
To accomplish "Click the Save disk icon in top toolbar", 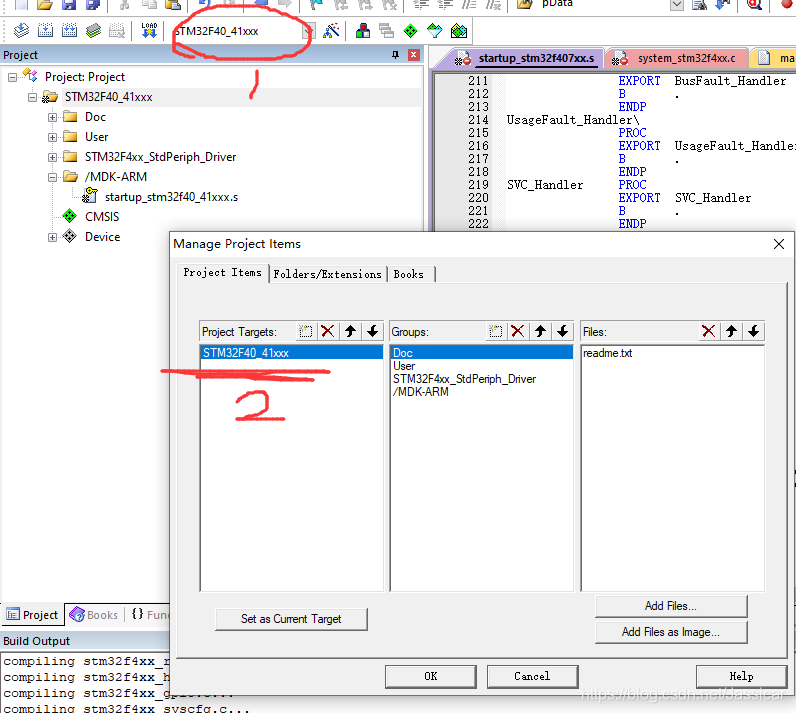I will click(69, 5).
